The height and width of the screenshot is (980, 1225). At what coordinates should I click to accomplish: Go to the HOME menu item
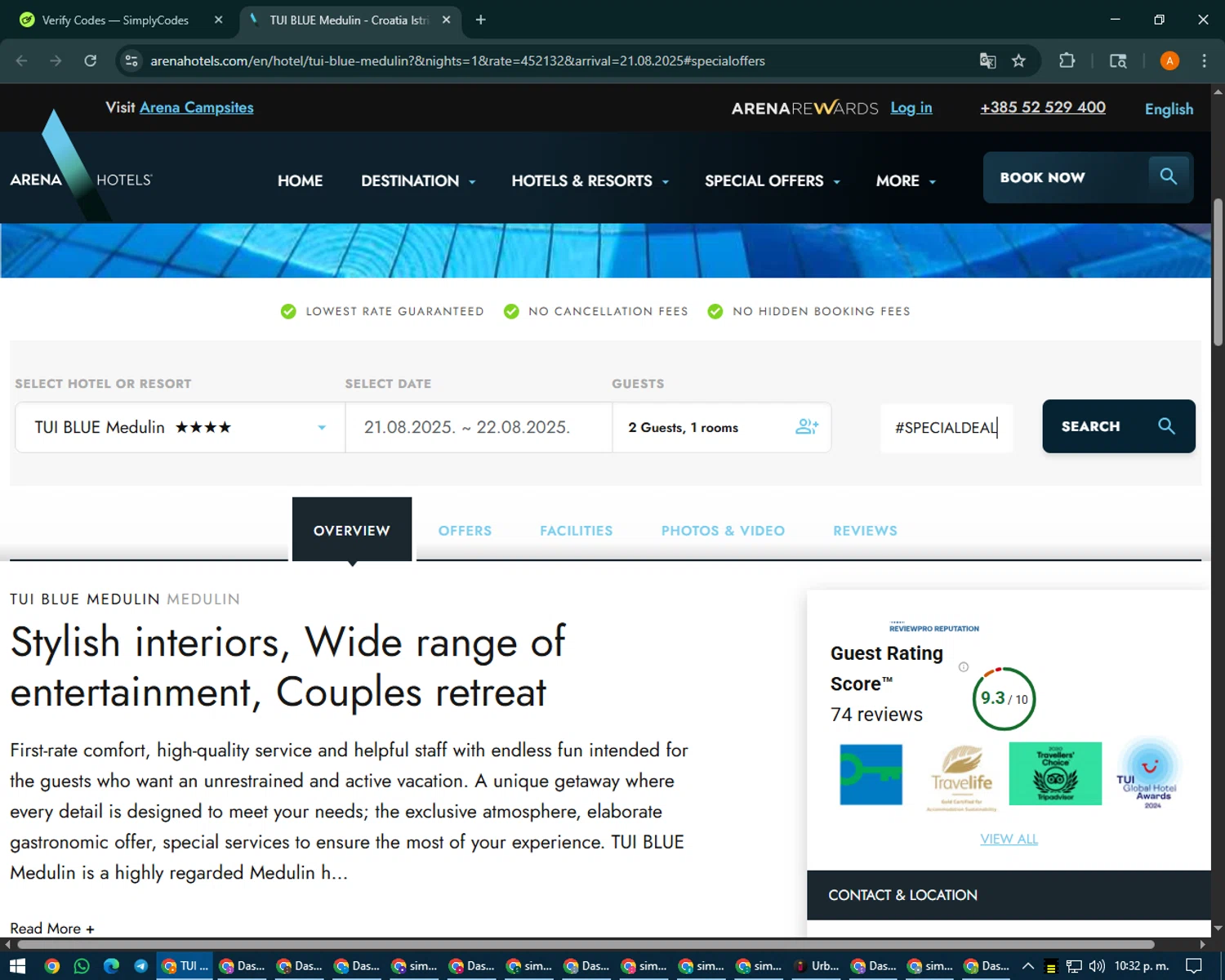point(300,180)
